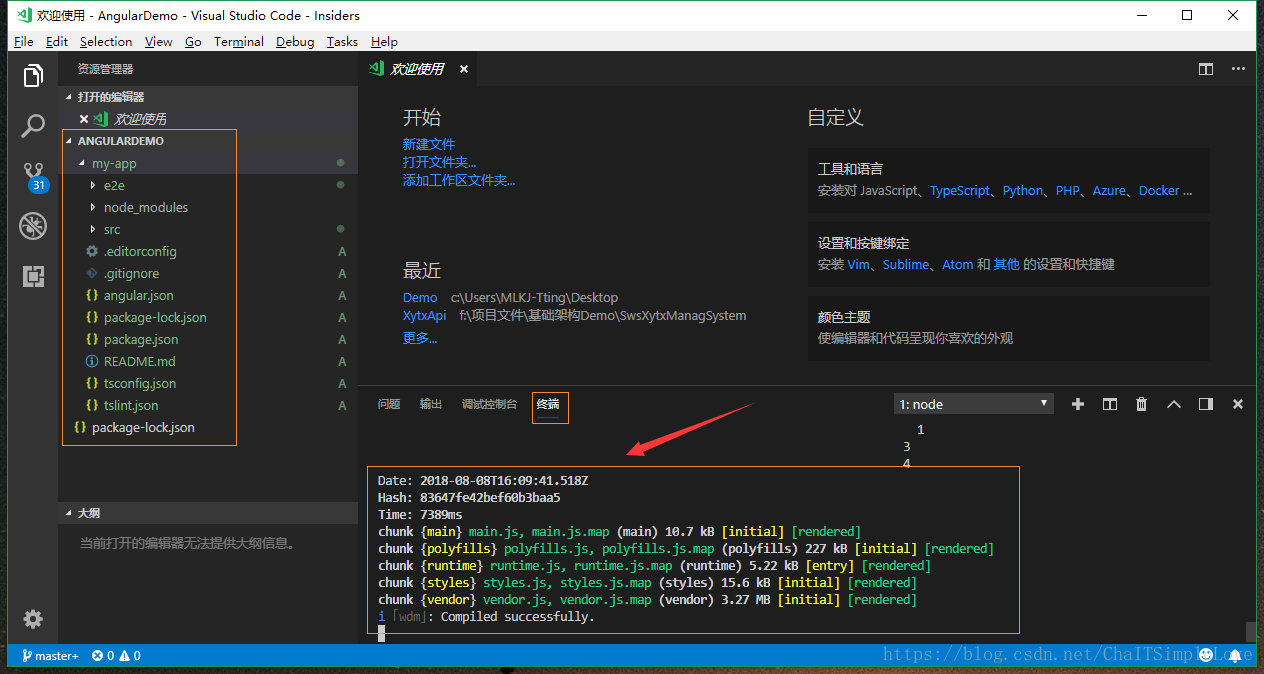Collapse the 大纲 outline section
This screenshot has height=674, width=1264.
coord(208,513)
